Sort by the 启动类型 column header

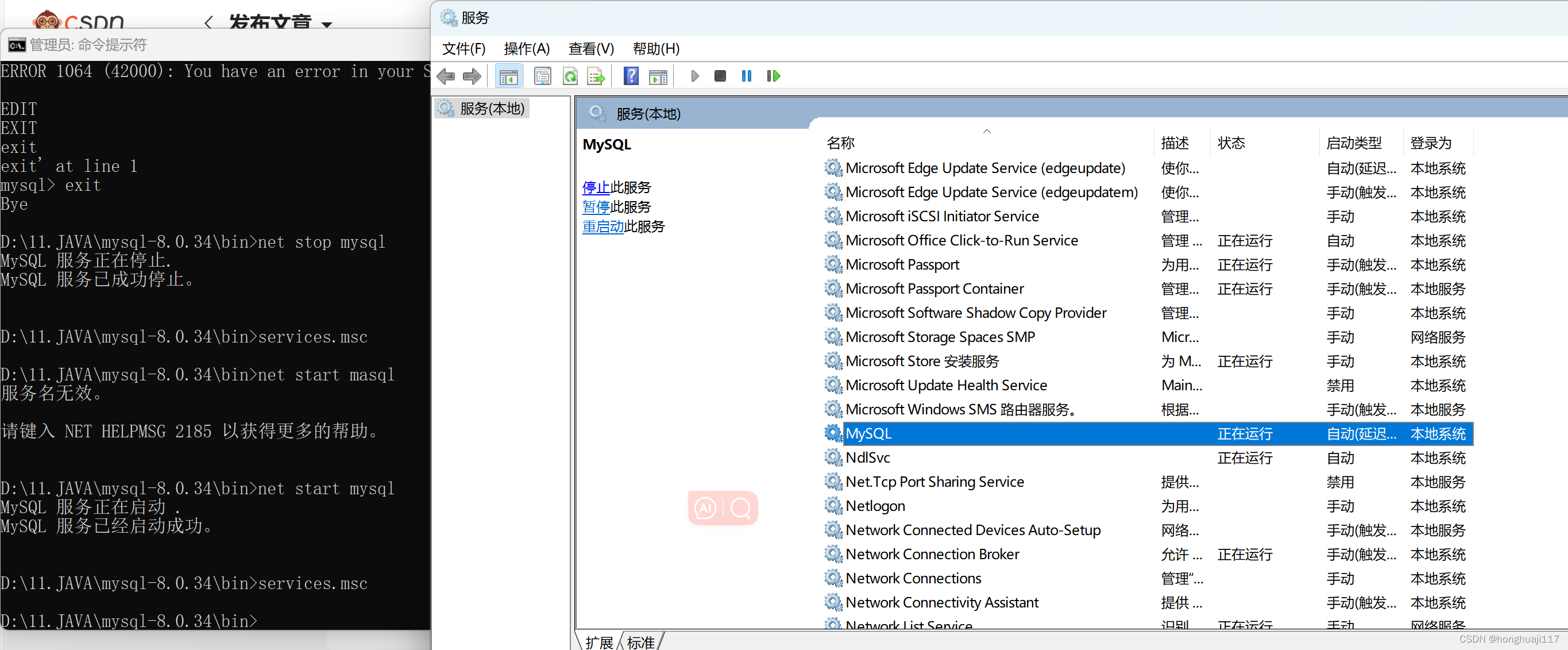coord(1361,143)
